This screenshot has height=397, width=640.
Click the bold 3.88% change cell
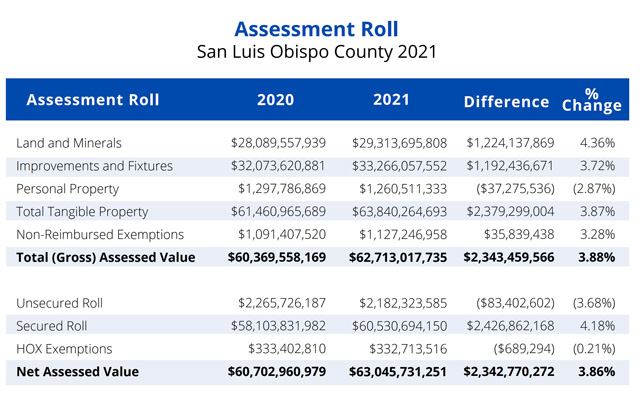point(597,257)
